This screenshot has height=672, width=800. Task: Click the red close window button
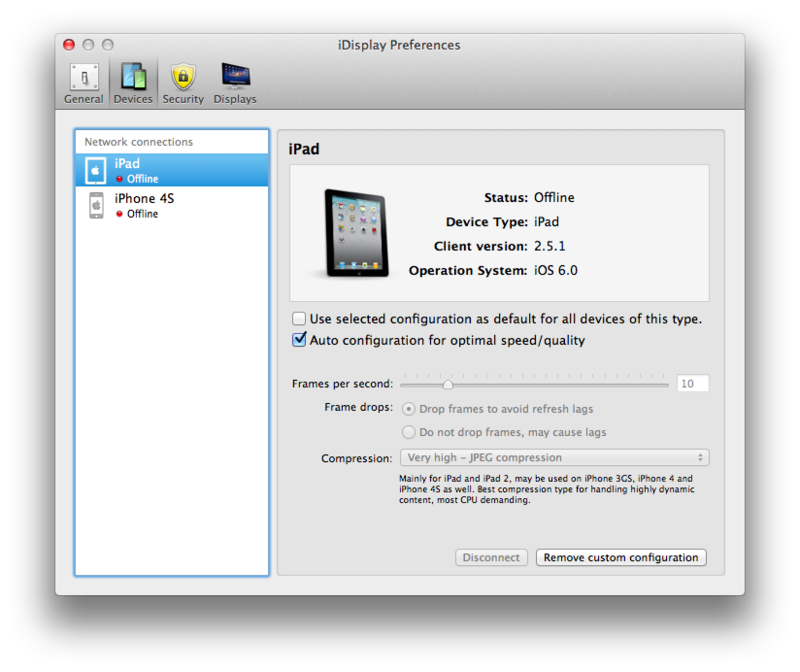[x=69, y=45]
